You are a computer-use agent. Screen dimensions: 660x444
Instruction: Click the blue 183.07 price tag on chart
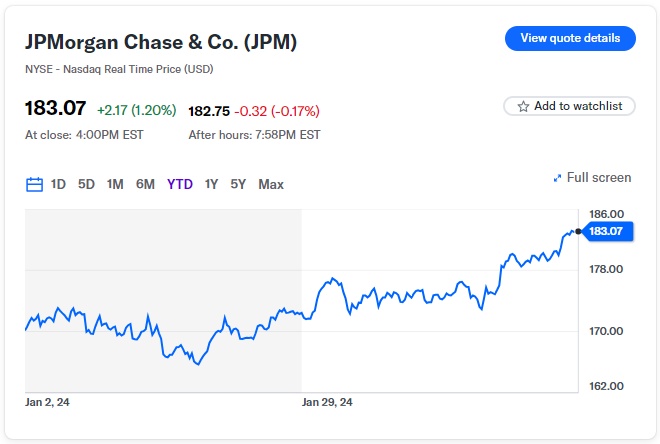pos(606,232)
